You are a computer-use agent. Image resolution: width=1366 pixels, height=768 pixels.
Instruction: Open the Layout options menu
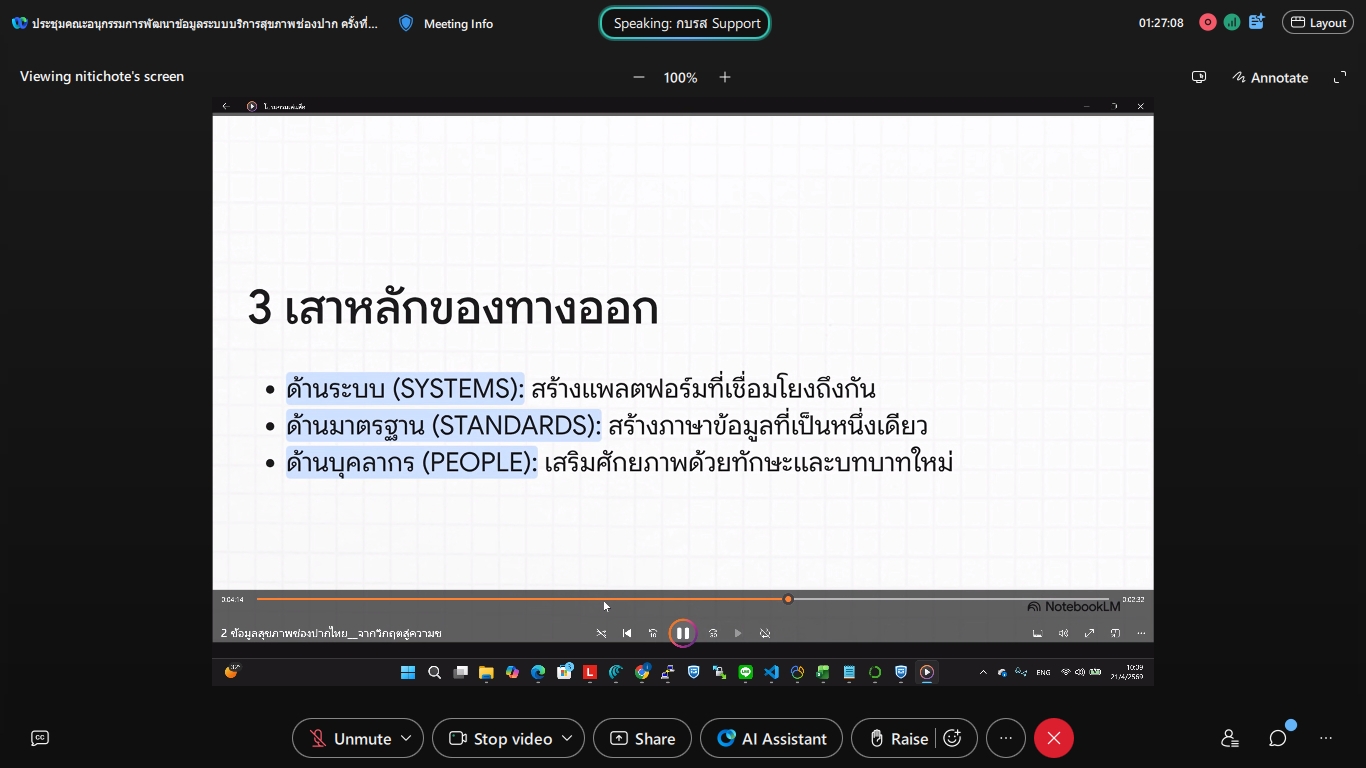point(1317,22)
